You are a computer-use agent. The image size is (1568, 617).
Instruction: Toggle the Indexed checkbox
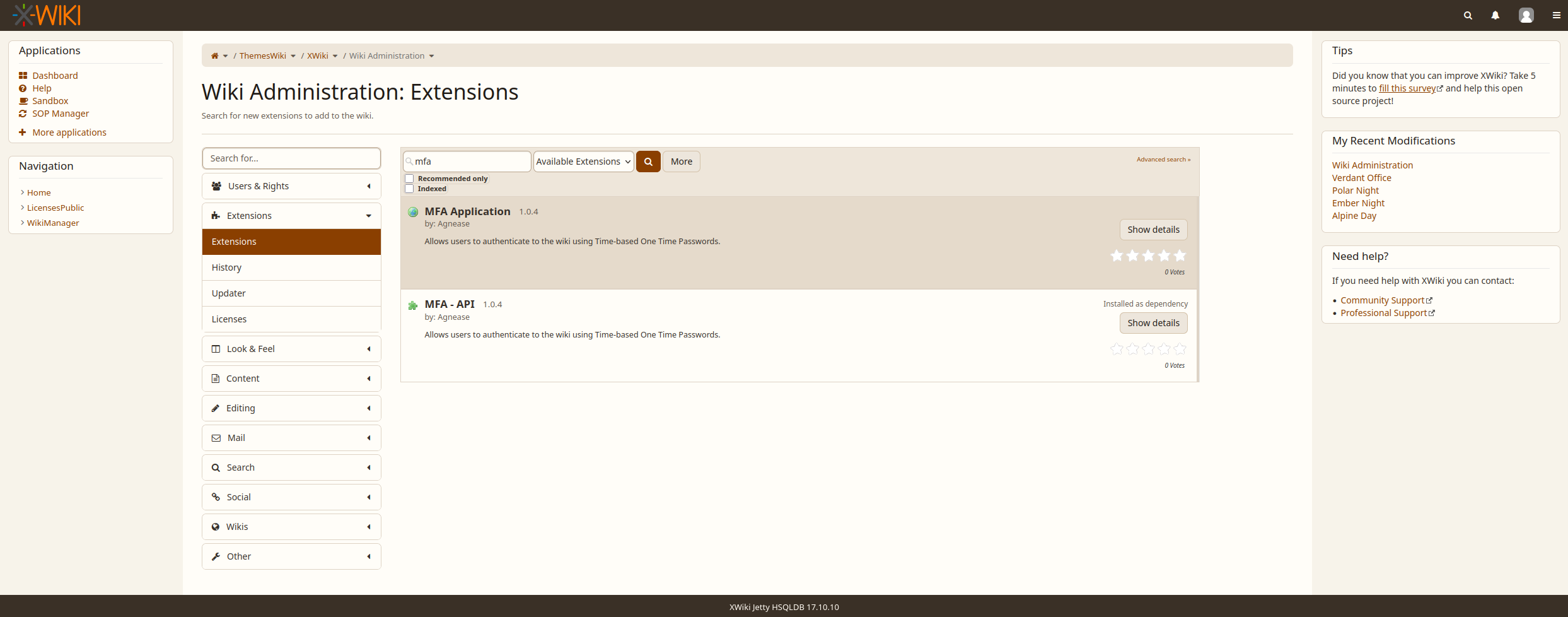[409, 189]
